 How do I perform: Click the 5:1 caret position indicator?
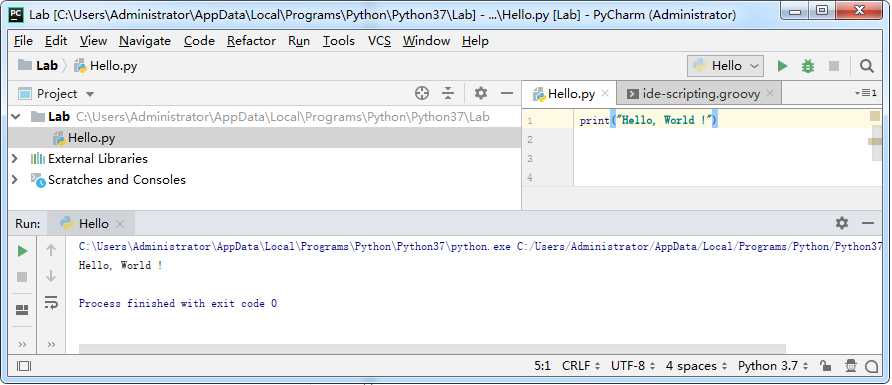tap(542, 366)
